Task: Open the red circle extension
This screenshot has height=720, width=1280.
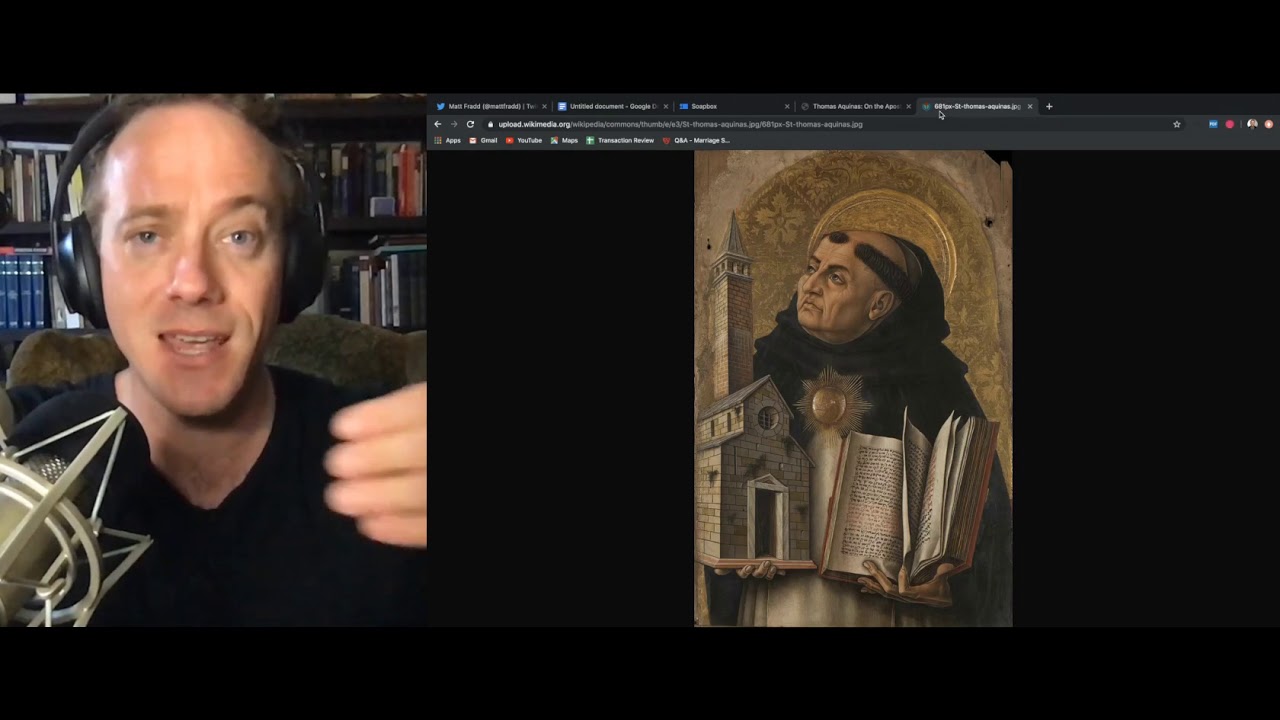Action: 1230,124
